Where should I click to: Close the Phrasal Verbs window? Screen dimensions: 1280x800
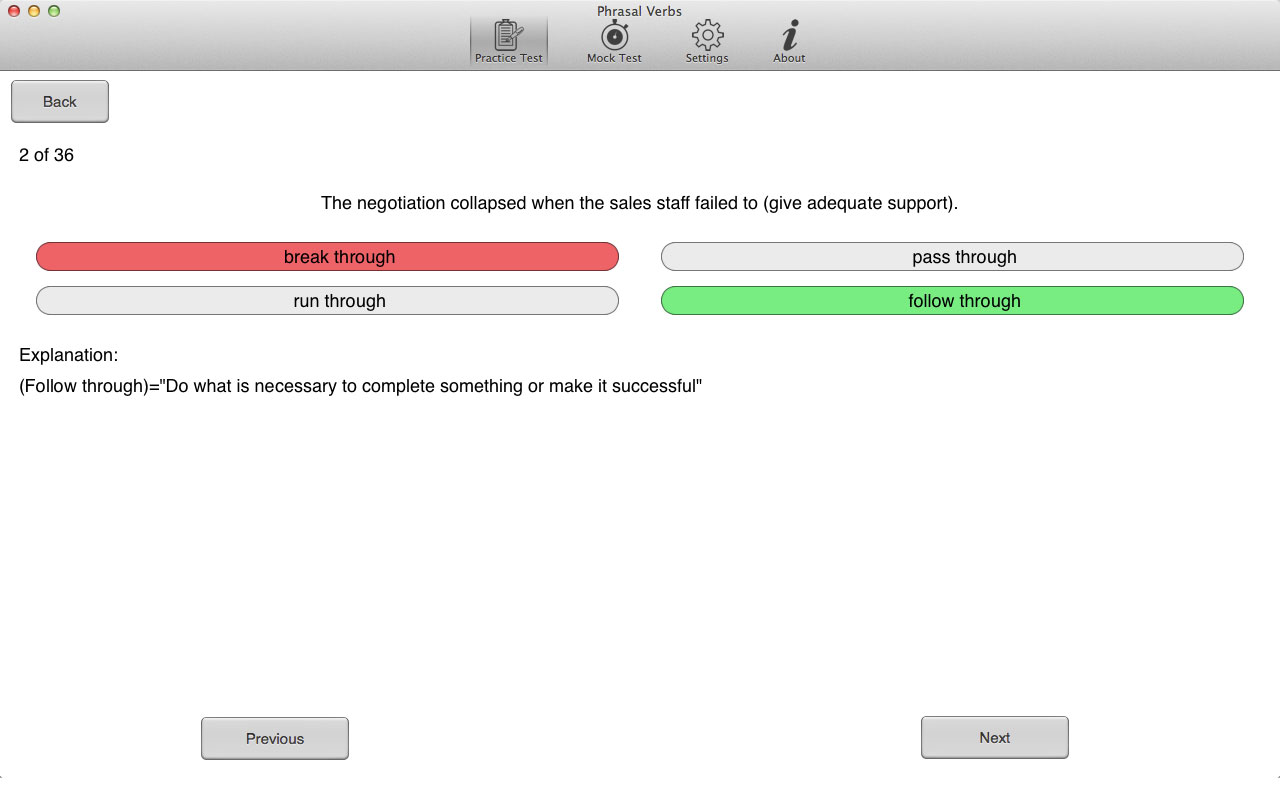point(14,11)
